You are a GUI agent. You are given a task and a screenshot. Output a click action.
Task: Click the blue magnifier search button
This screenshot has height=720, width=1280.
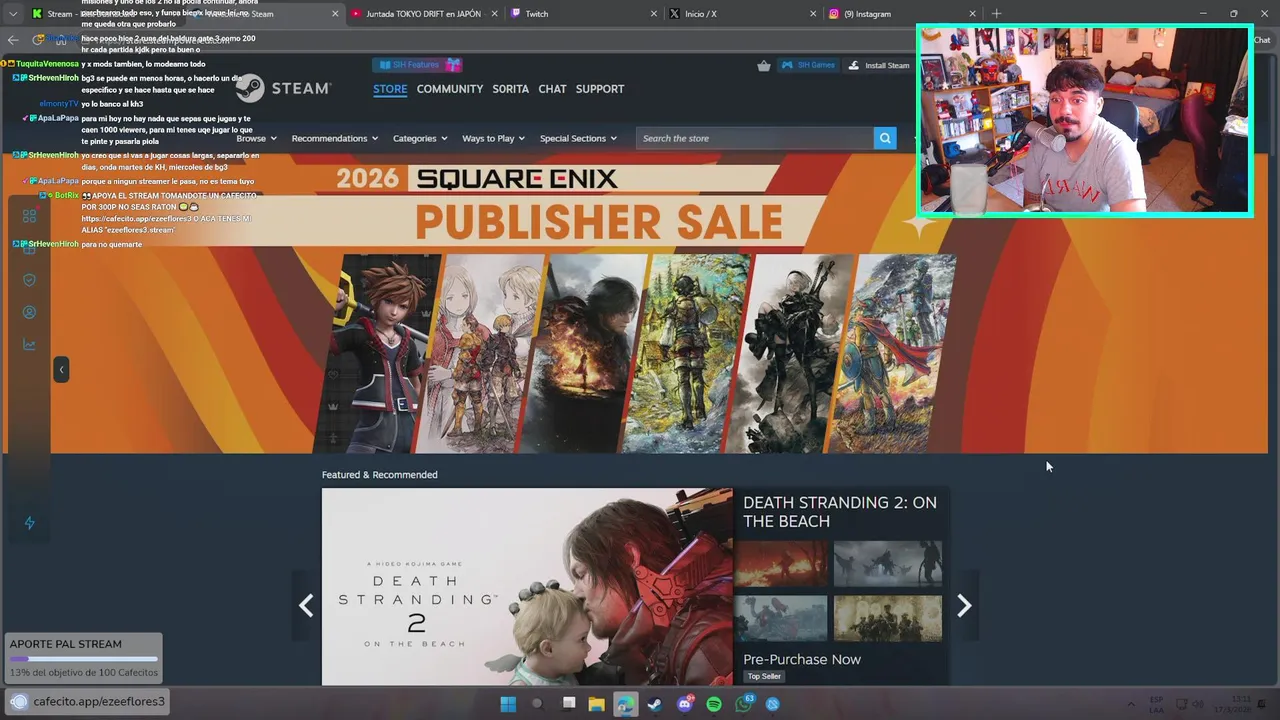885,138
